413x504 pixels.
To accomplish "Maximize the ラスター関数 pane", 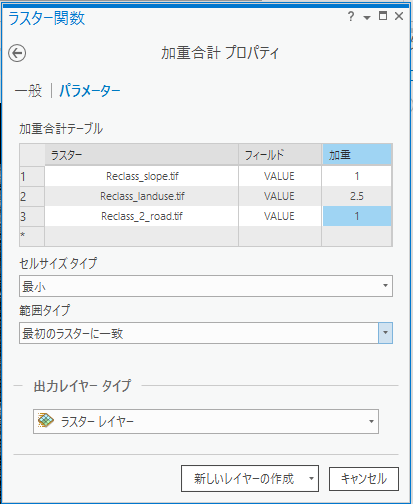I will tap(383, 16).
